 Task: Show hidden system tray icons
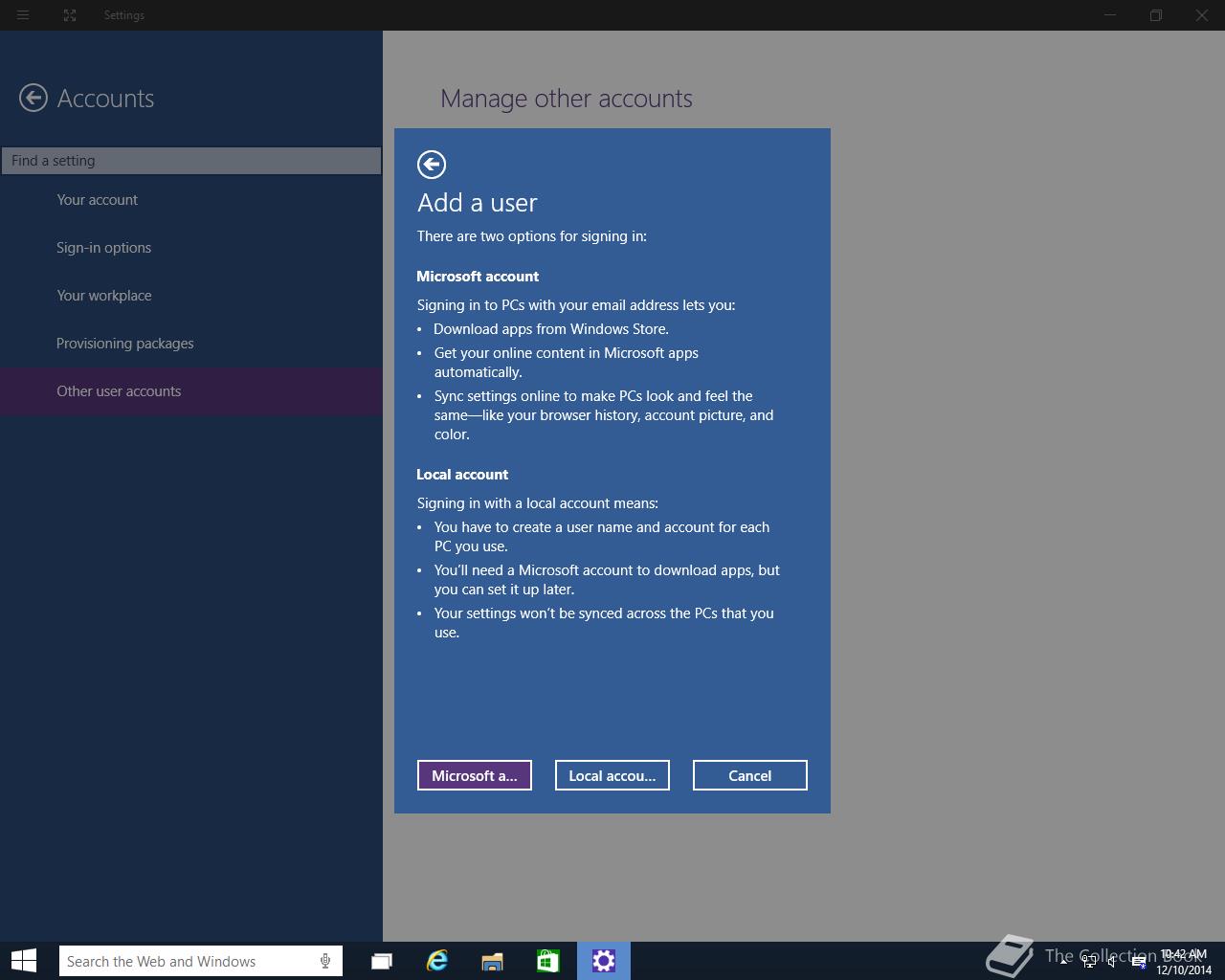click(1063, 962)
